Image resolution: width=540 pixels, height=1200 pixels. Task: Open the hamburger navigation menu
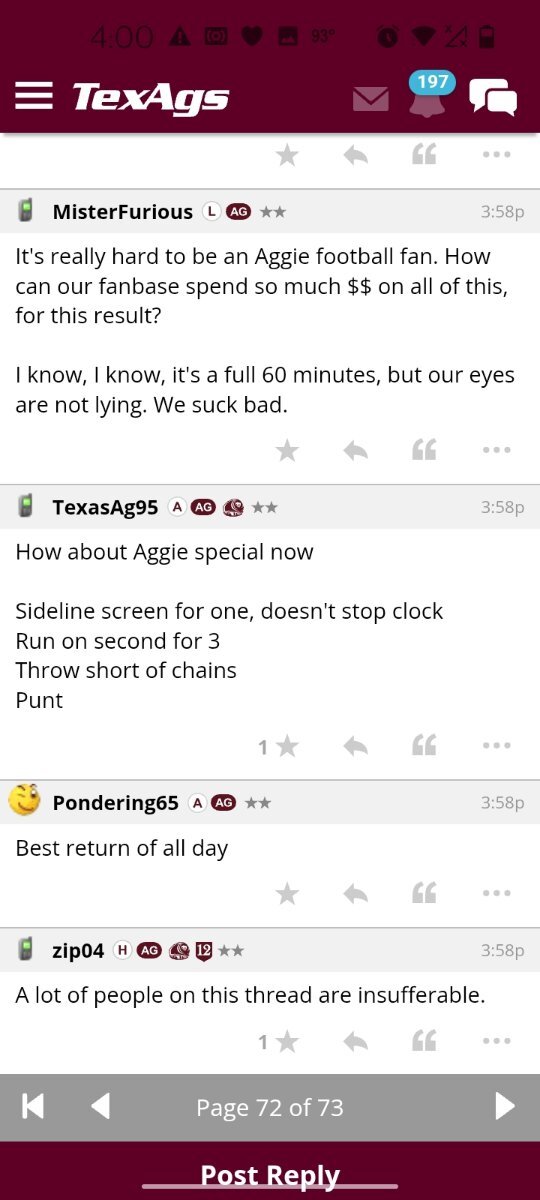click(x=34, y=95)
